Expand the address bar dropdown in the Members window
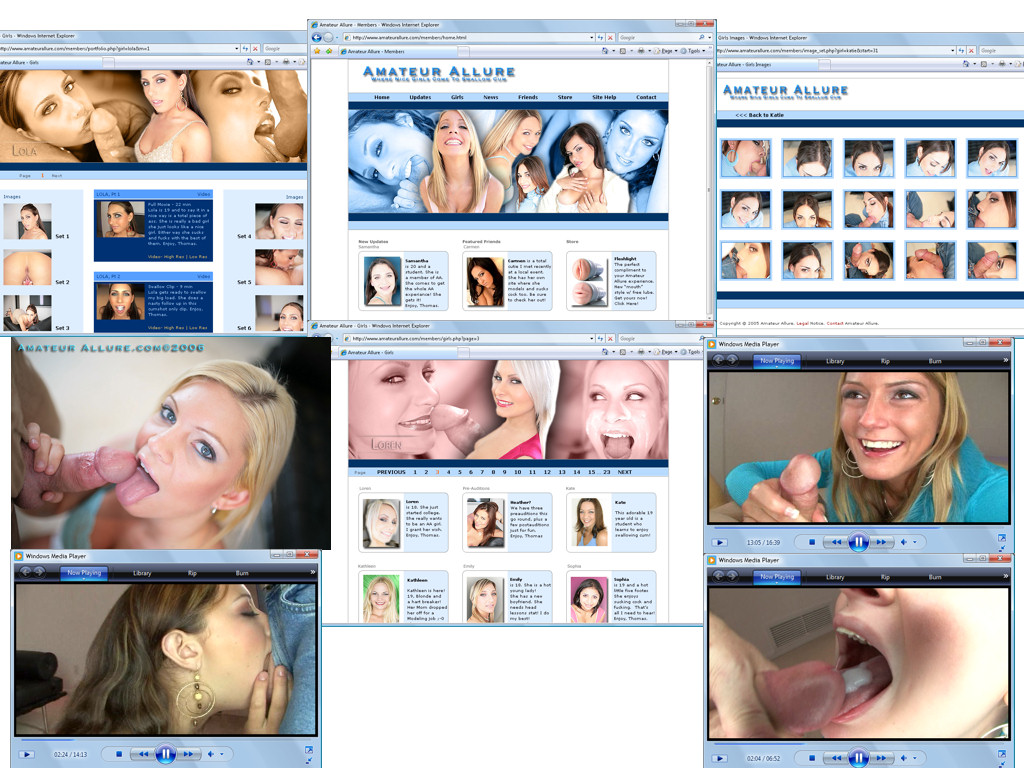This screenshot has height=768, width=1024. click(x=591, y=38)
